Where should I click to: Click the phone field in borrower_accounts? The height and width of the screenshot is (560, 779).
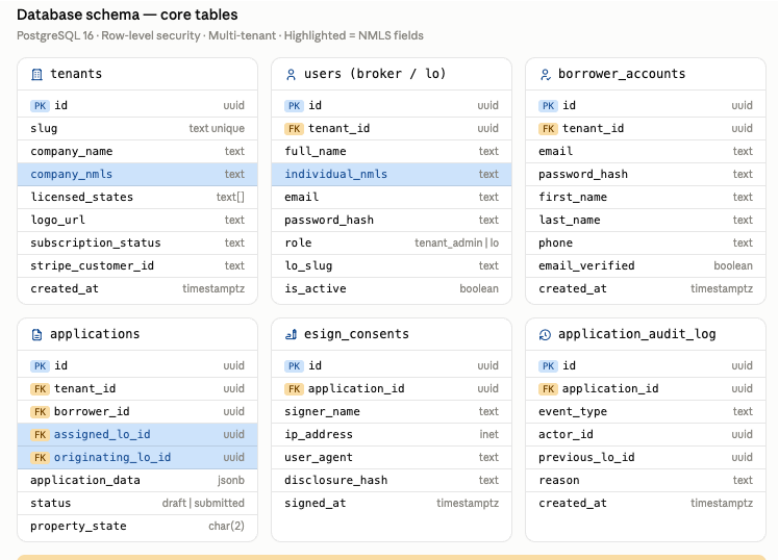pyautogui.click(x=646, y=243)
